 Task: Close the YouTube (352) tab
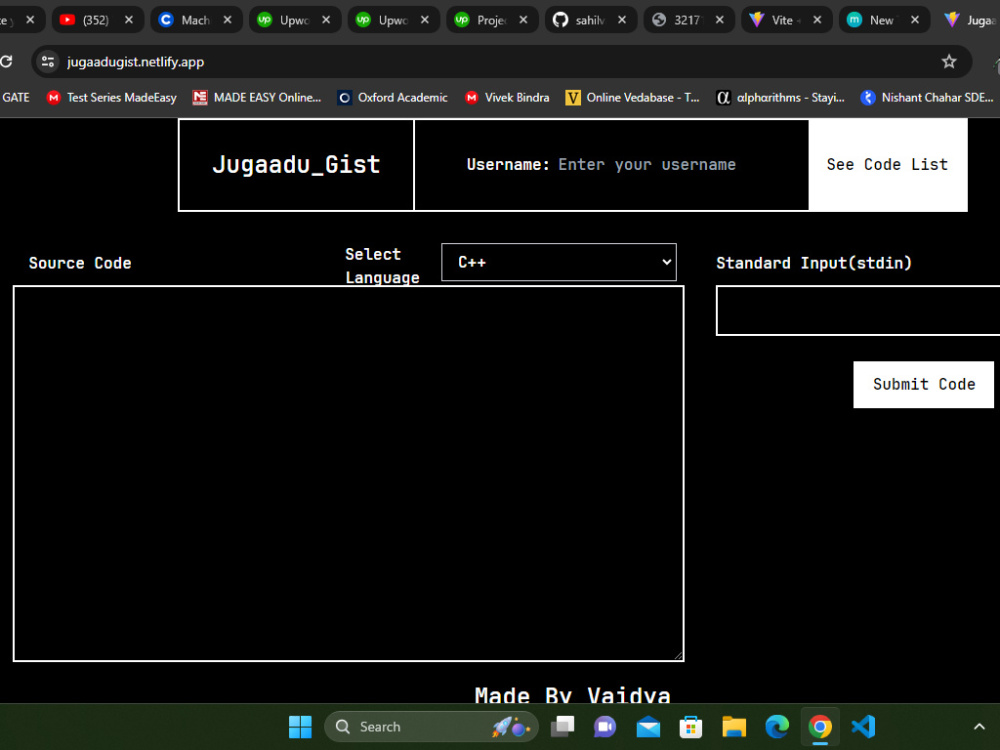click(129, 20)
